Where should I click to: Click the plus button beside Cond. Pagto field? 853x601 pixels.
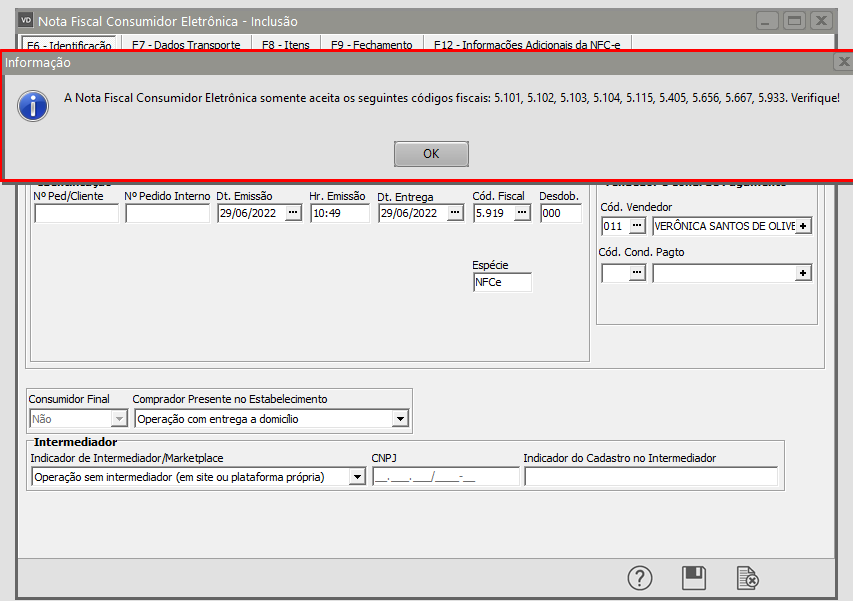803,273
